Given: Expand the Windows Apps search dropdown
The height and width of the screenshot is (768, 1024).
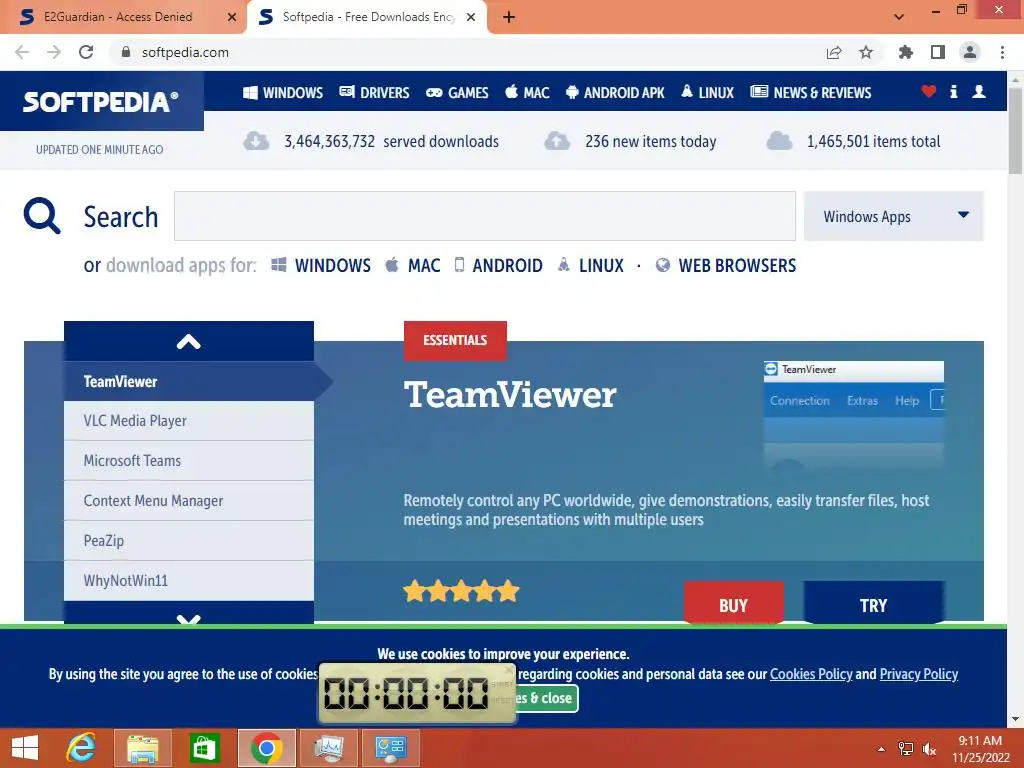Looking at the screenshot, I should tap(893, 216).
